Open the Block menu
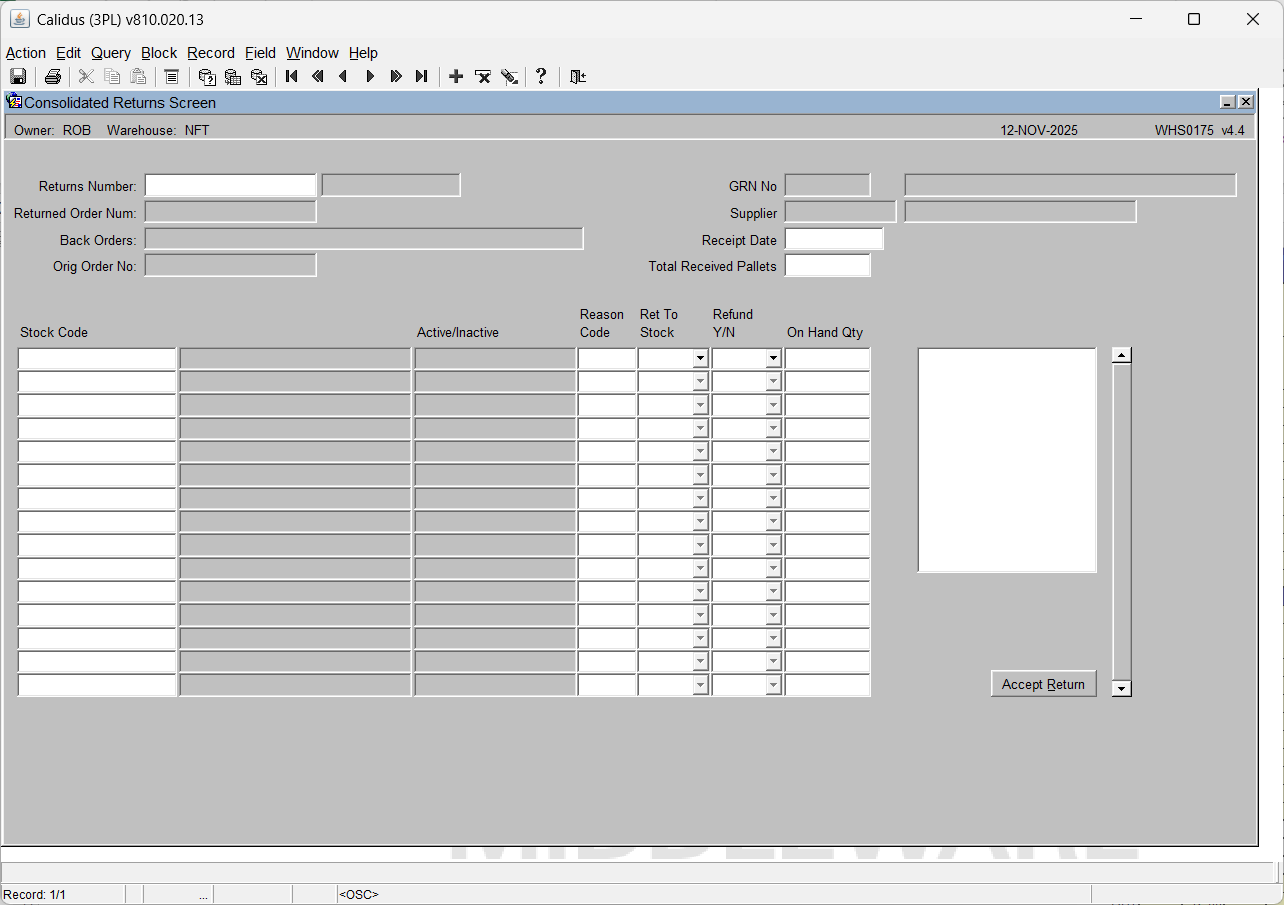This screenshot has width=1284, height=905. [x=159, y=53]
